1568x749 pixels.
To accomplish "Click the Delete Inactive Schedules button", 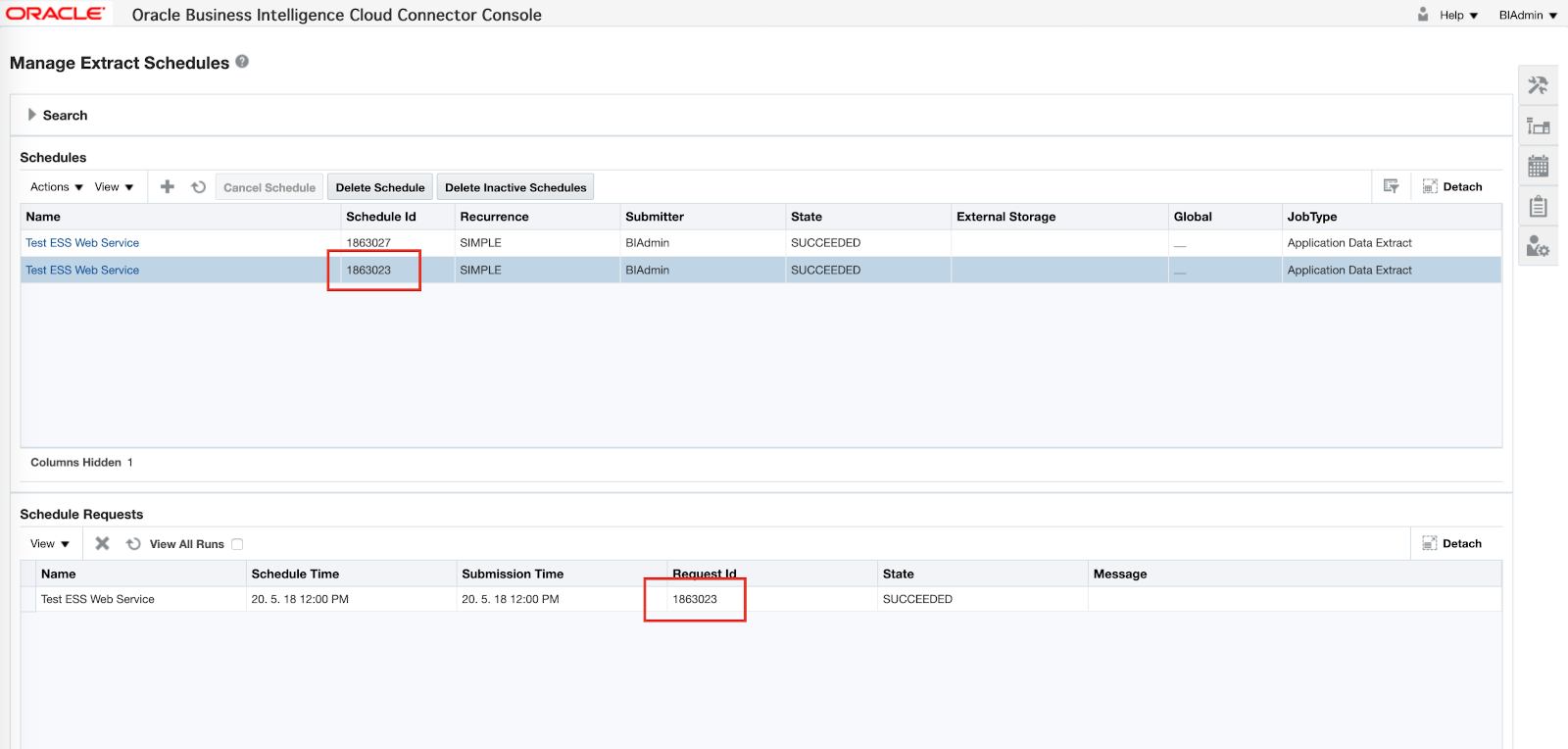I will (x=515, y=187).
